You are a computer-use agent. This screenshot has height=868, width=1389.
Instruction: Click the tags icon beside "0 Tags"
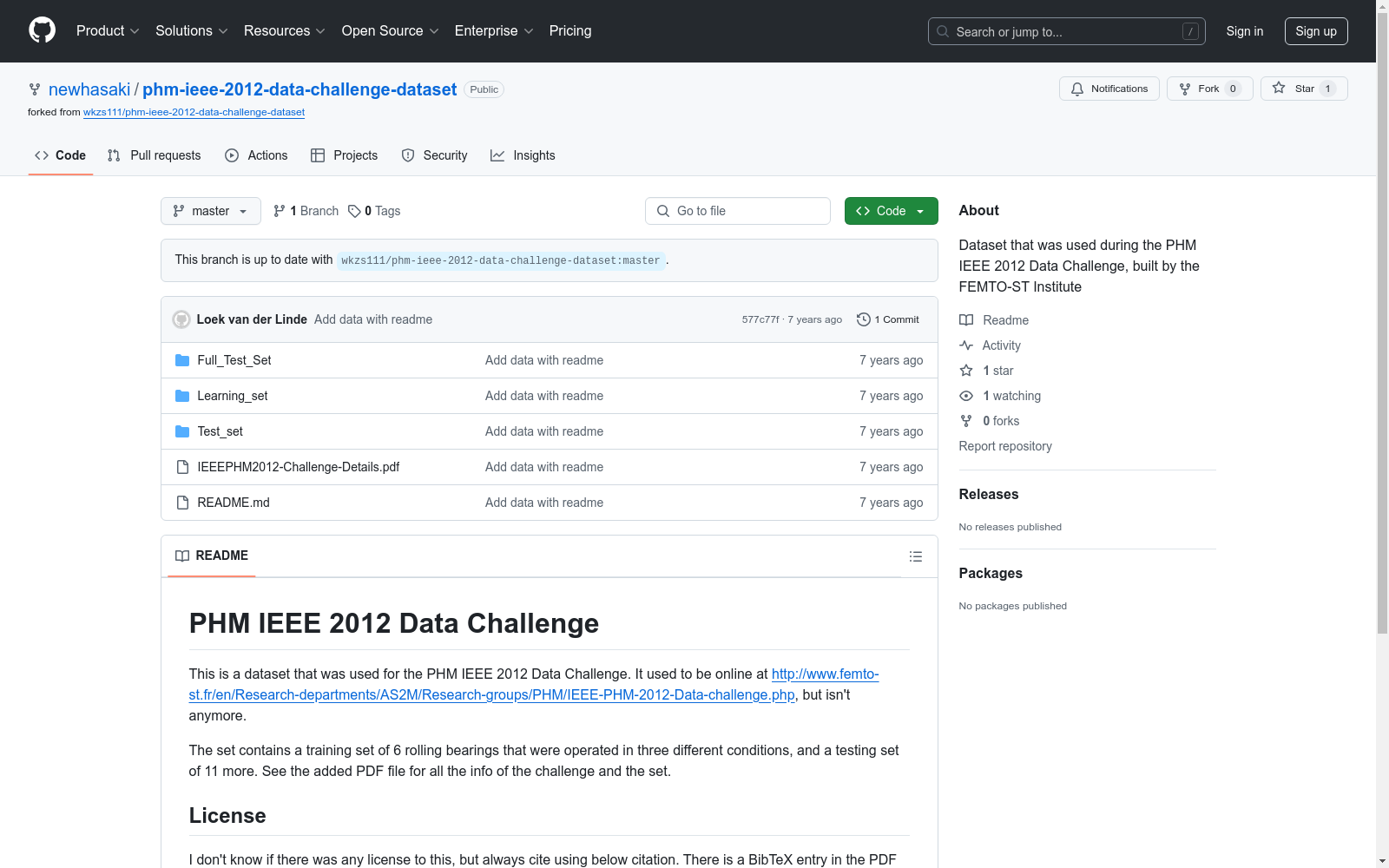pos(355,211)
